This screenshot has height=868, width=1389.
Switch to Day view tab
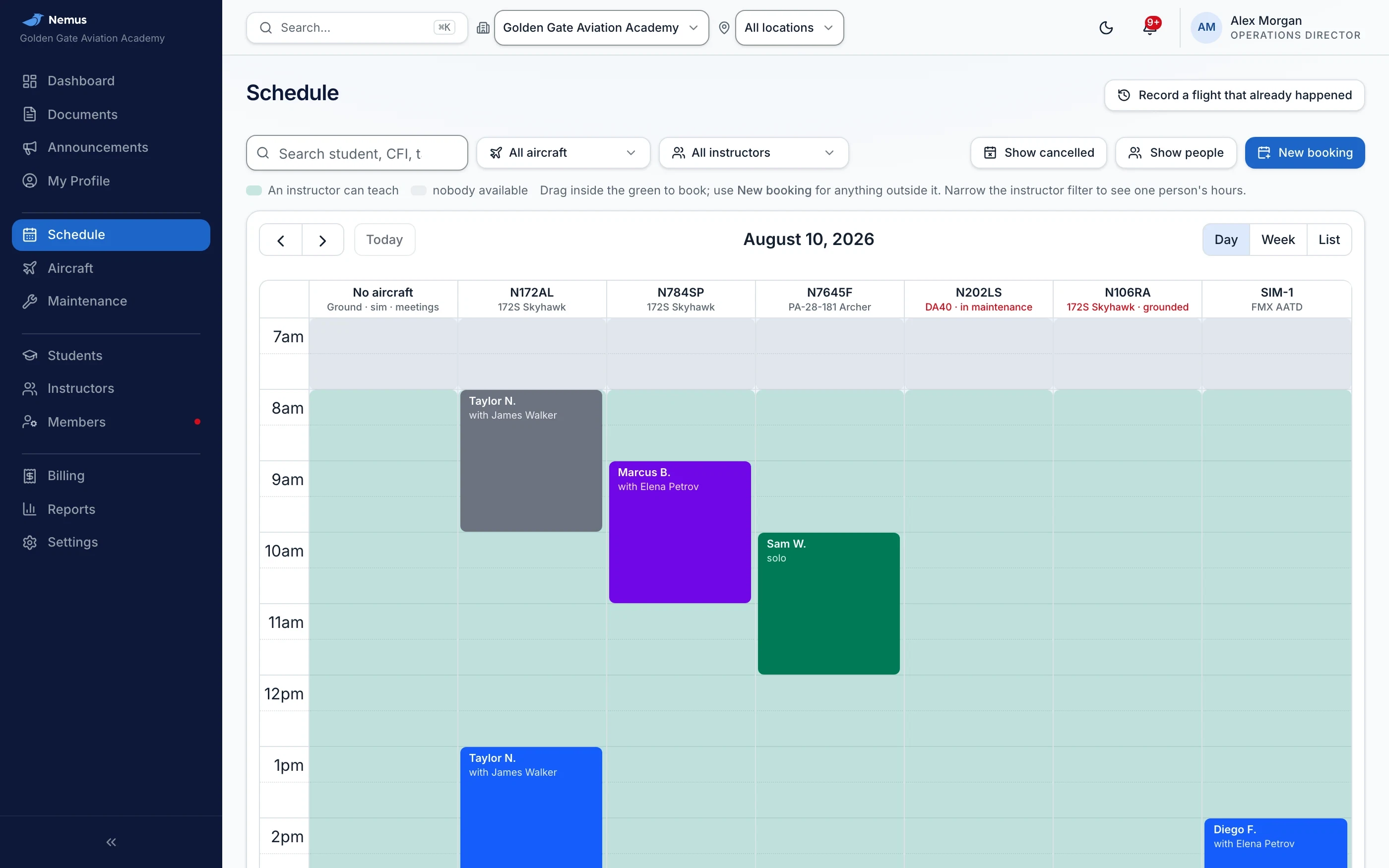tap(1226, 240)
